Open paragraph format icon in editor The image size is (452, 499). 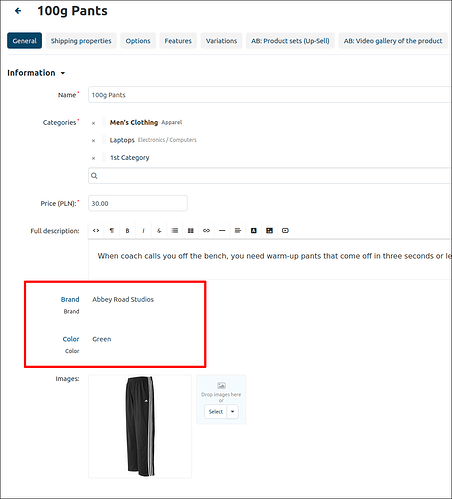pos(112,231)
